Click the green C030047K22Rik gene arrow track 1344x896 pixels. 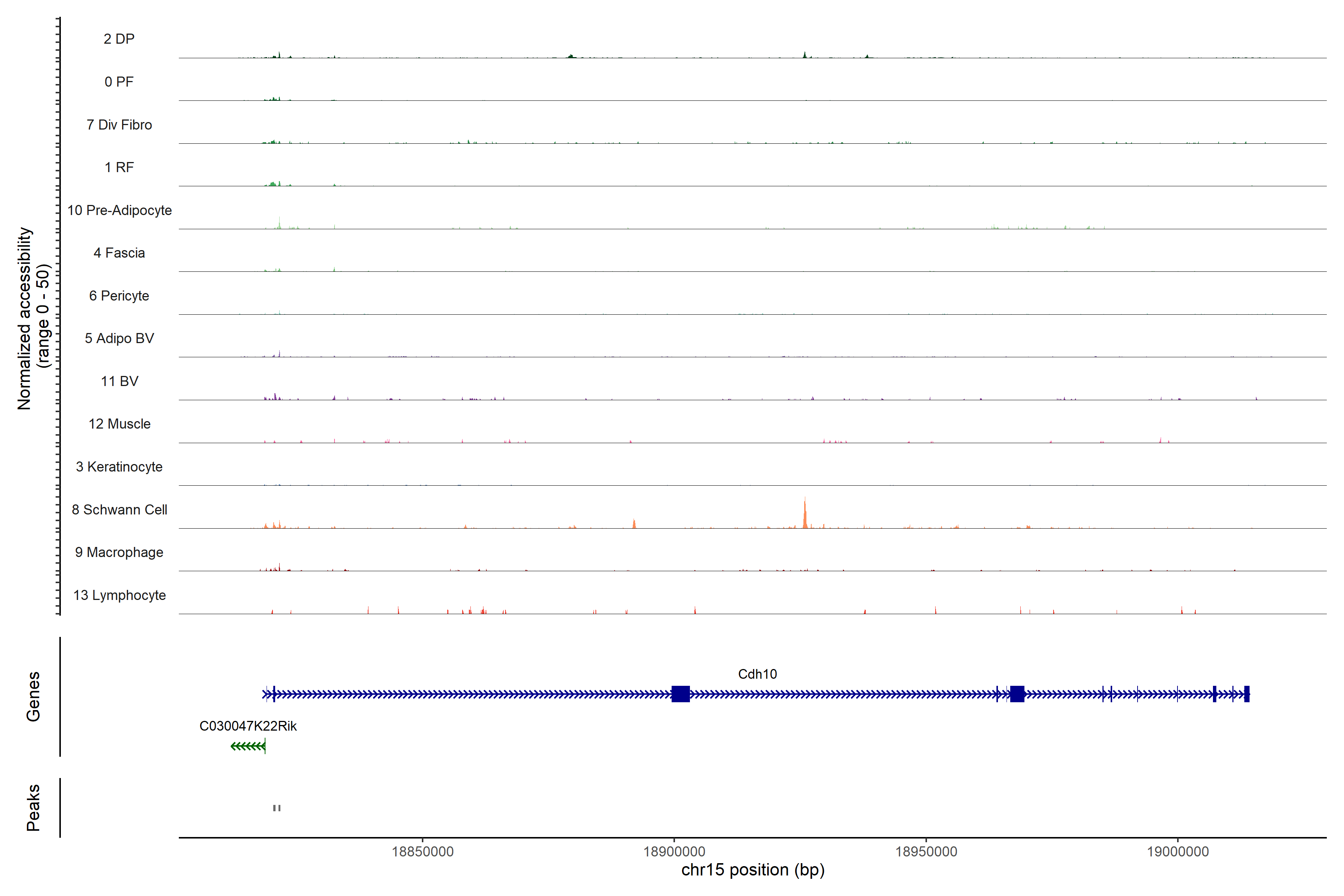click(248, 746)
